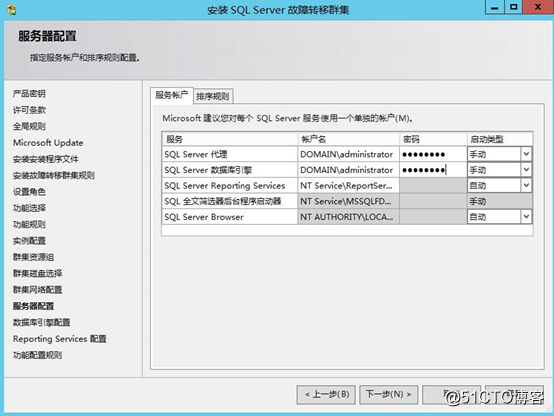Image resolution: width=554 pixels, height=416 pixels.
Task: Select 安装安装程序文件 step in sidebar
Action: (46, 159)
